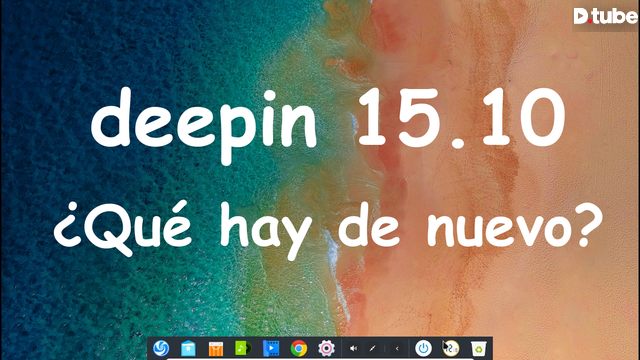Launch the blue Movie player icon

click(271, 348)
